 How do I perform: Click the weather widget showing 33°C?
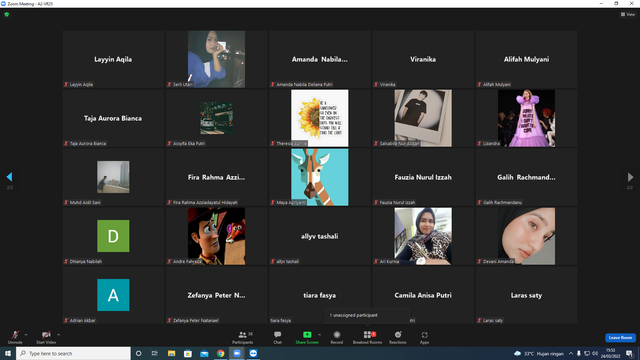[x=539, y=353]
